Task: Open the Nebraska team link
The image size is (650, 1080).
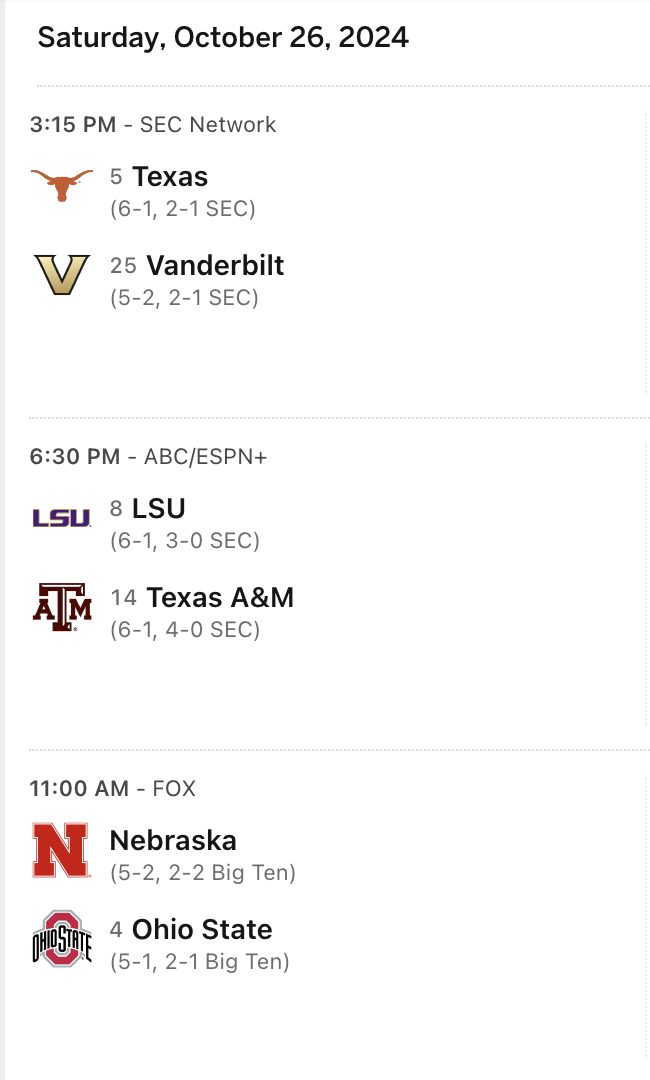Action: (x=173, y=840)
